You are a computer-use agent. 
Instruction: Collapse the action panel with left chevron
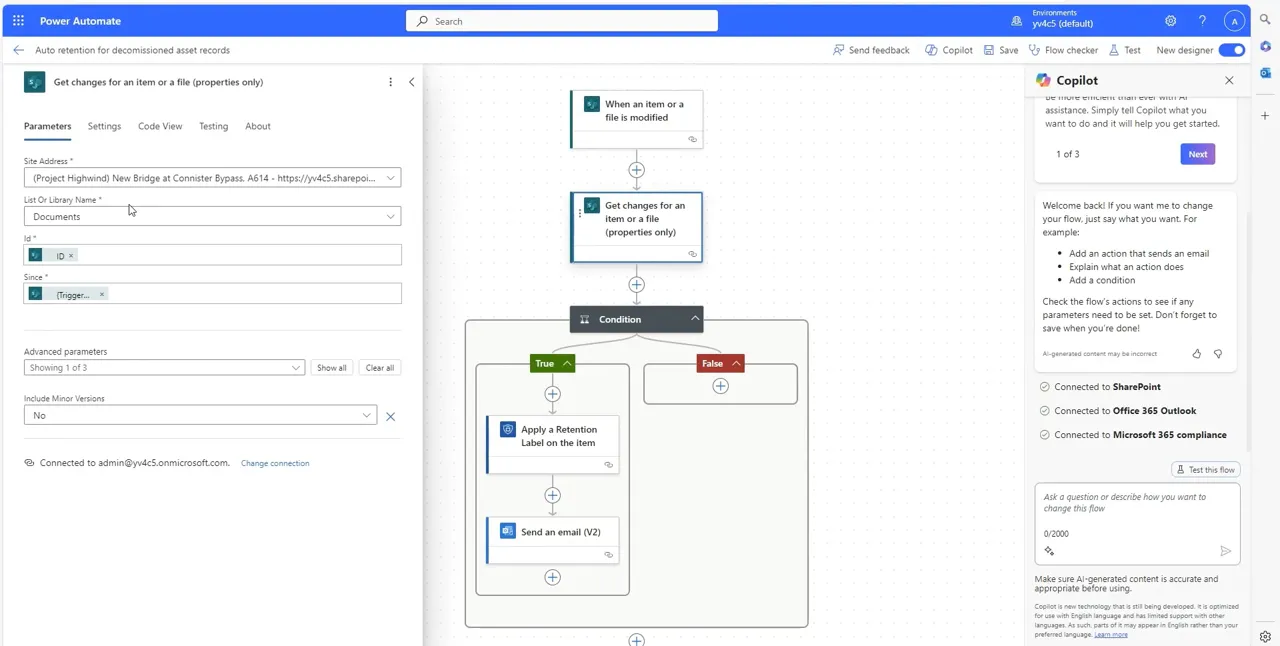[412, 82]
